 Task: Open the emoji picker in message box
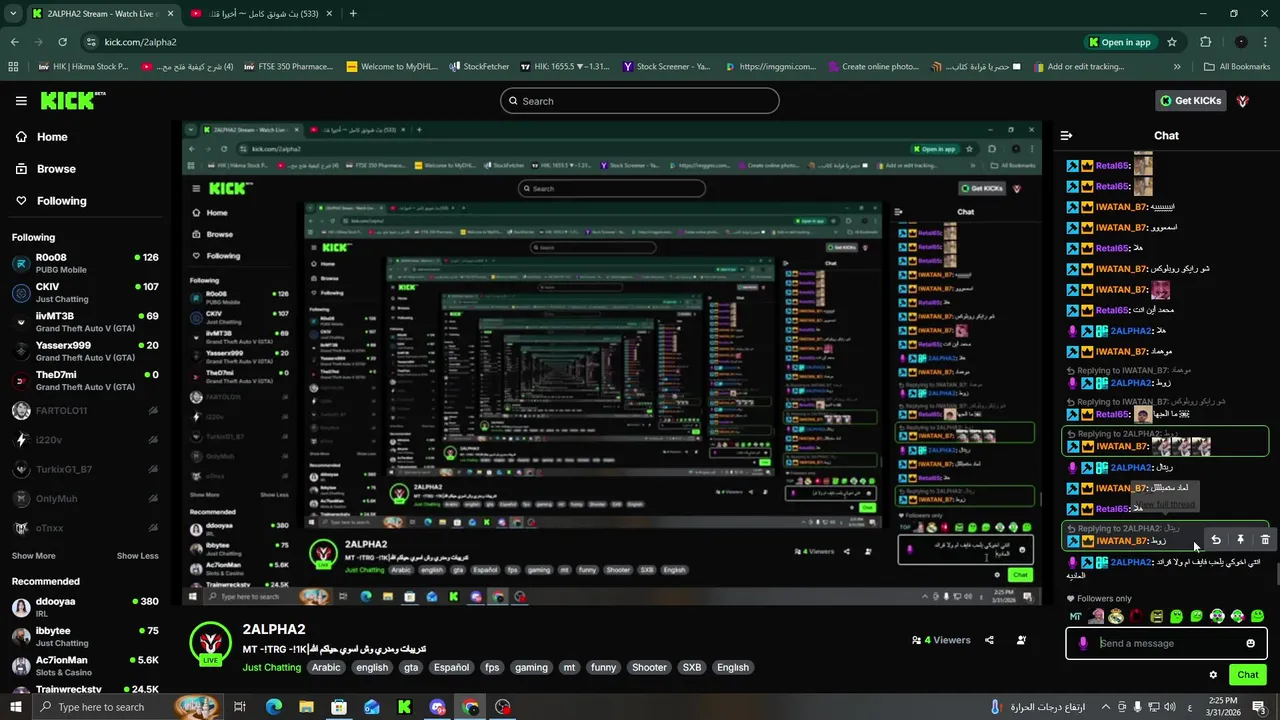point(1250,643)
